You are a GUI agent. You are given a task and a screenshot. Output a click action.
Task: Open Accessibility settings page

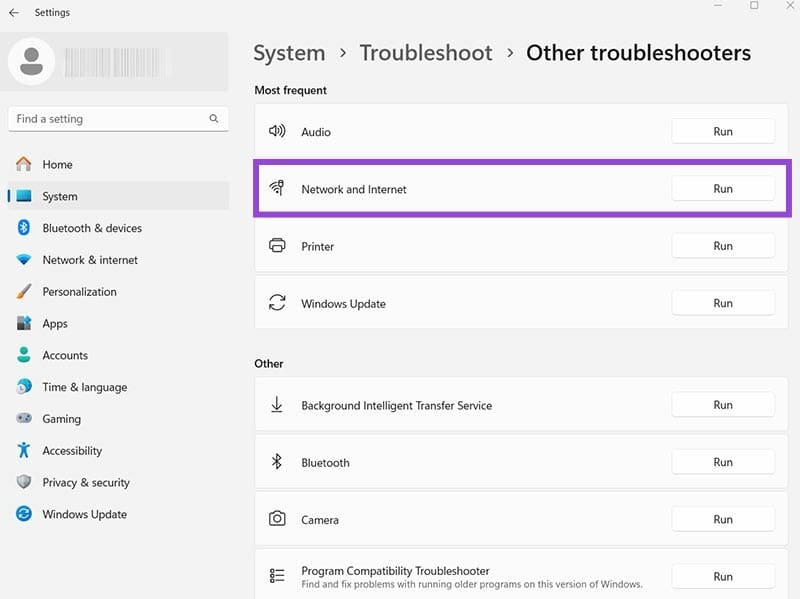[x=118, y=450]
